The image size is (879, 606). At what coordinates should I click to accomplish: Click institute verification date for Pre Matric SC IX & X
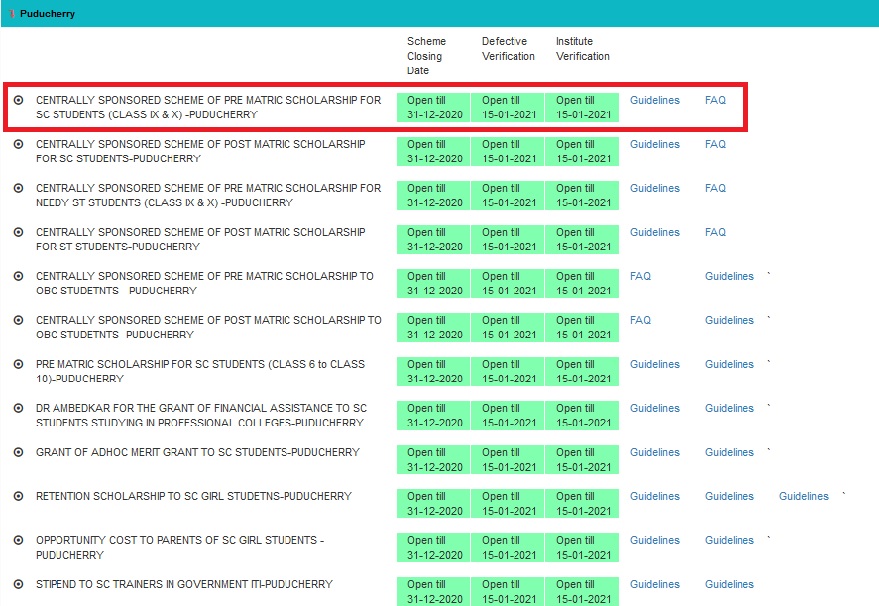(x=582, y=107)
